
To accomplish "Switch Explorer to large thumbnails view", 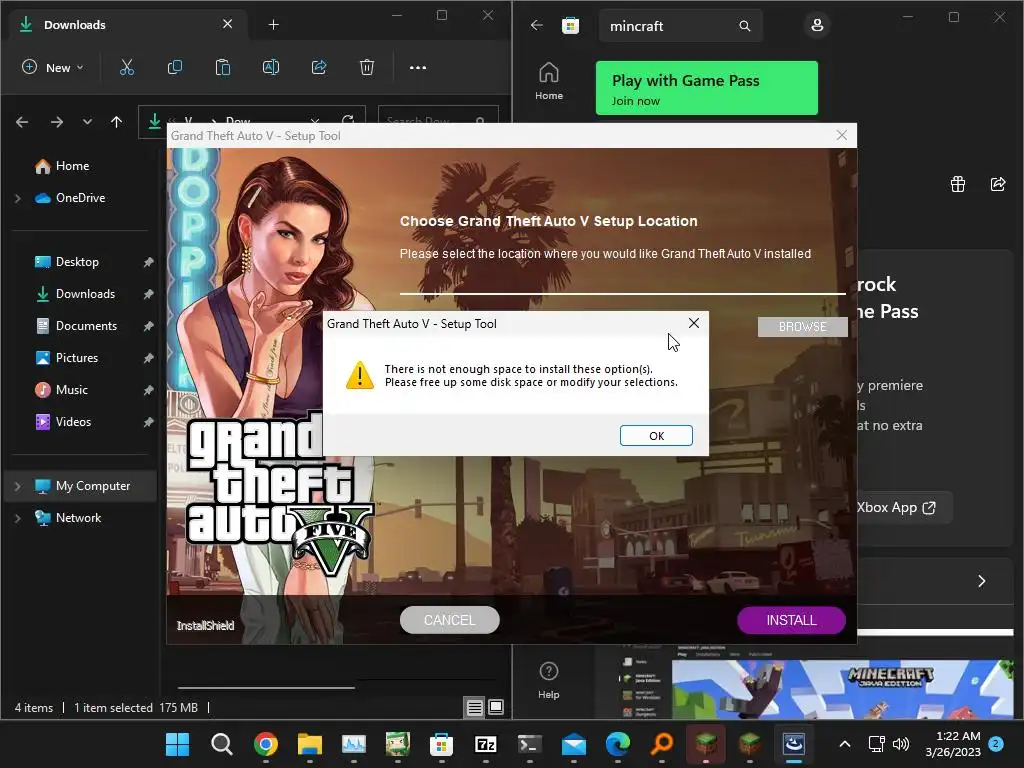I will point(496,707).
